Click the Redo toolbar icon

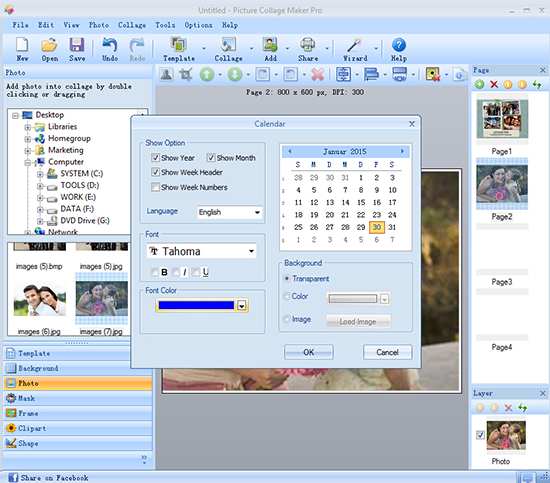137,45
